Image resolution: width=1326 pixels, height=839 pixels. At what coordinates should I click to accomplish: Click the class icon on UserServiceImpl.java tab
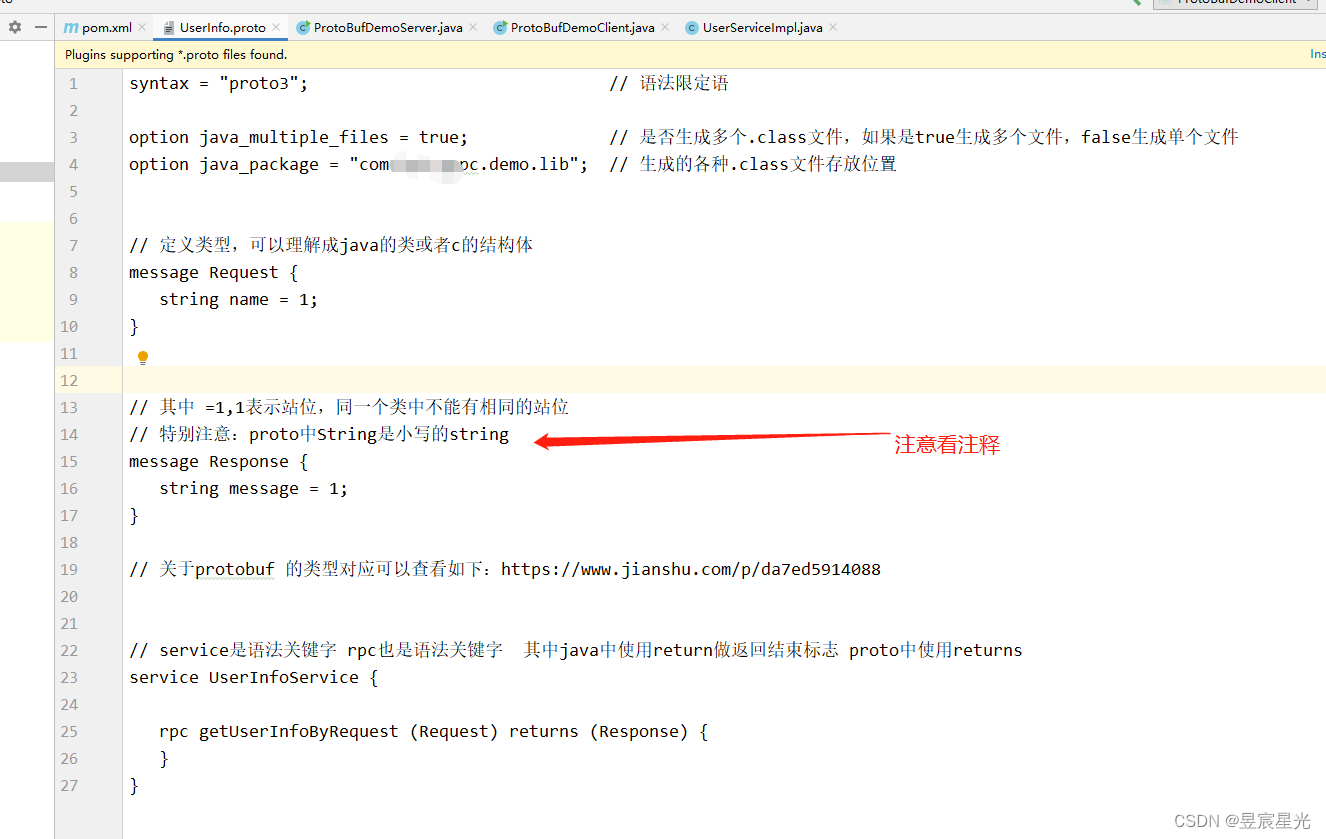point(691,27)
